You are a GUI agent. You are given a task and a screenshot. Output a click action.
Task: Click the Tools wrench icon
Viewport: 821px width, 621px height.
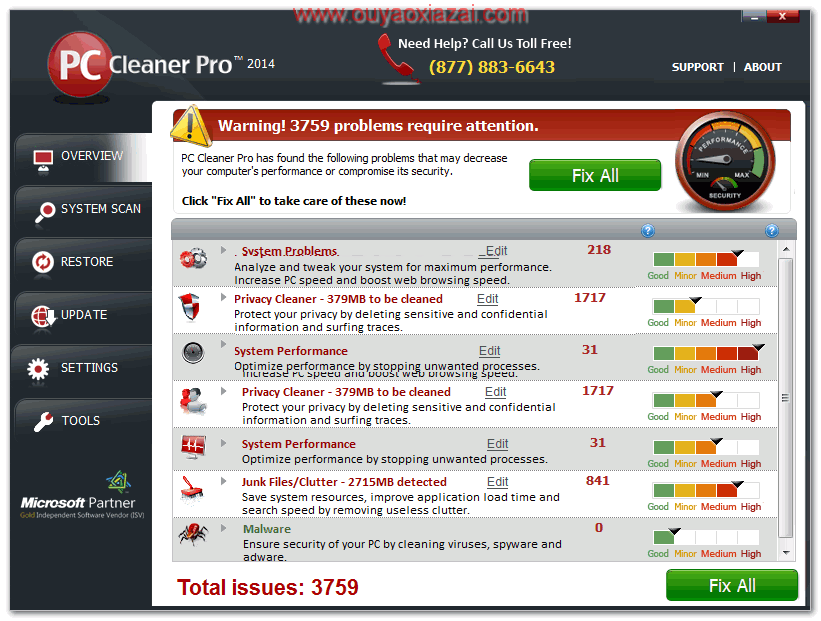click(x=43, y=422)
